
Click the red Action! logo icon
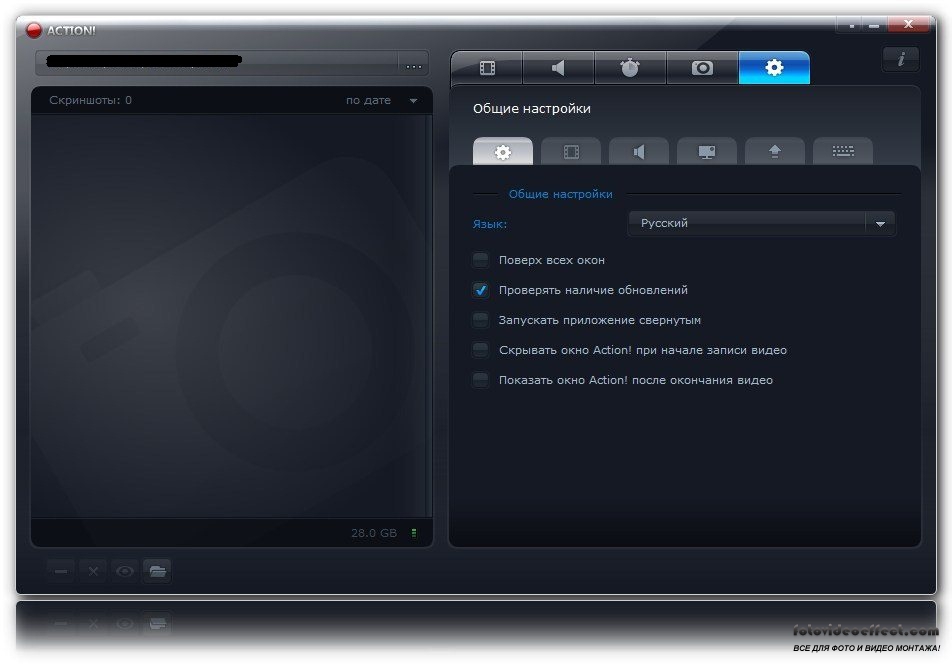pyautogui.click(x=33, y=30)
